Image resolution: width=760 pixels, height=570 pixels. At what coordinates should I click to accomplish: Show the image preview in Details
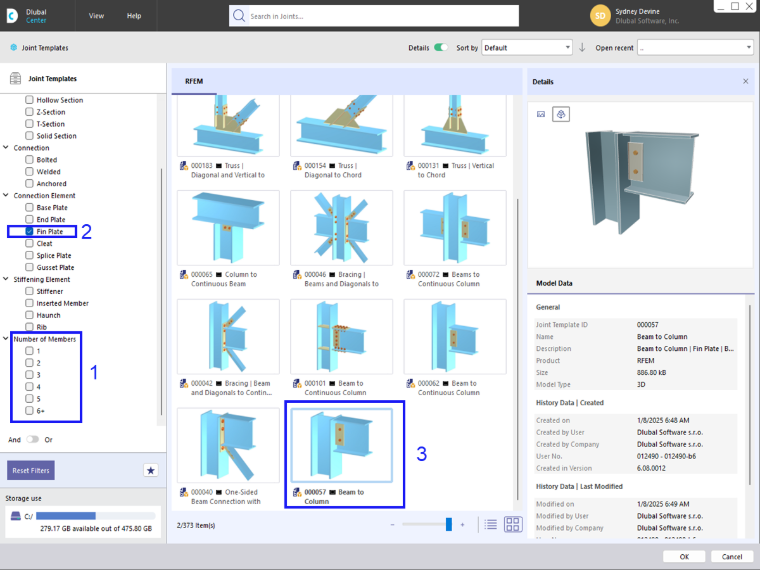pyautogui.click(x=541, y=114)
